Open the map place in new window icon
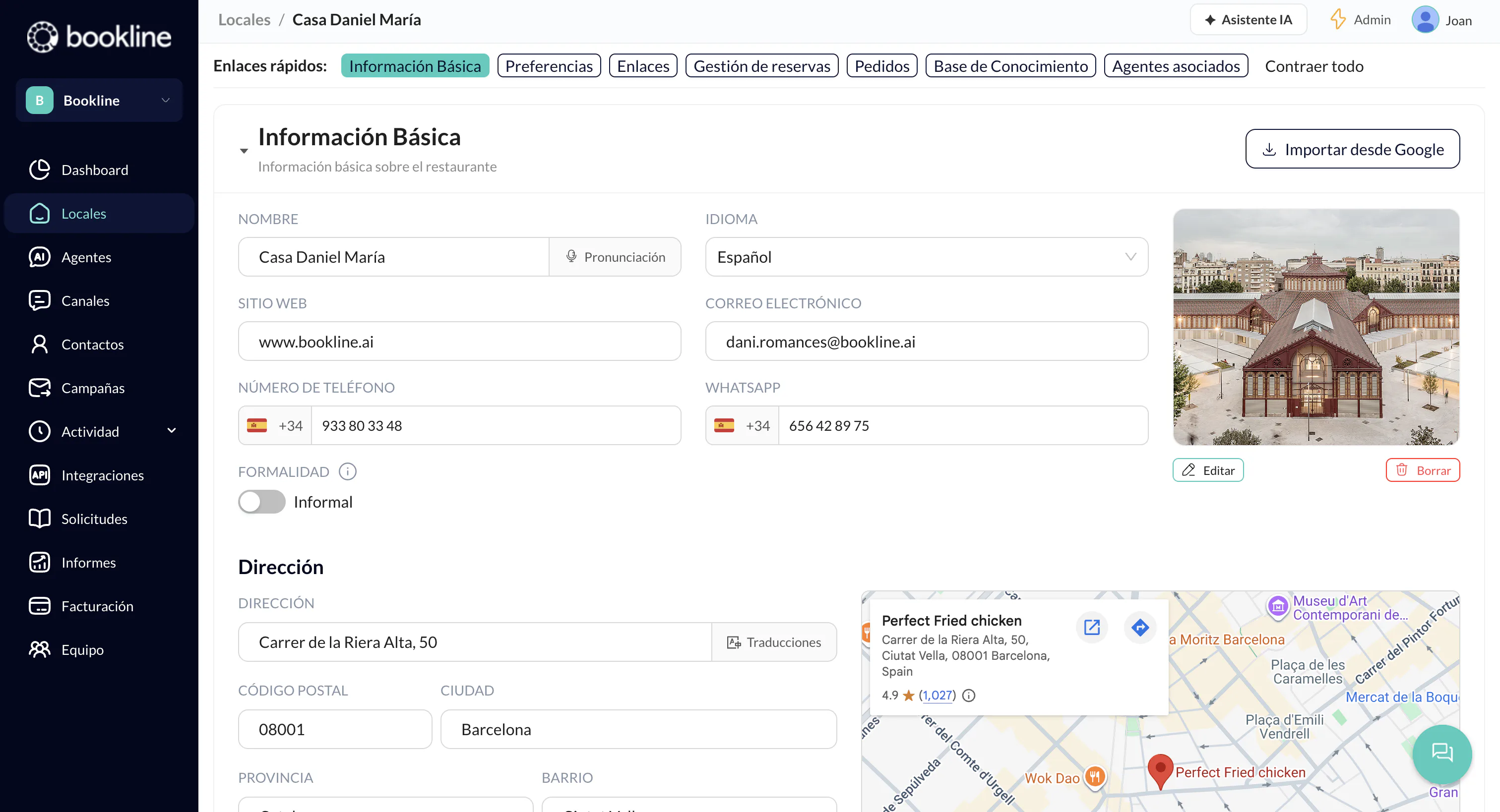The width and height of the screenshot is (1500, 812). coord(1092,627)
